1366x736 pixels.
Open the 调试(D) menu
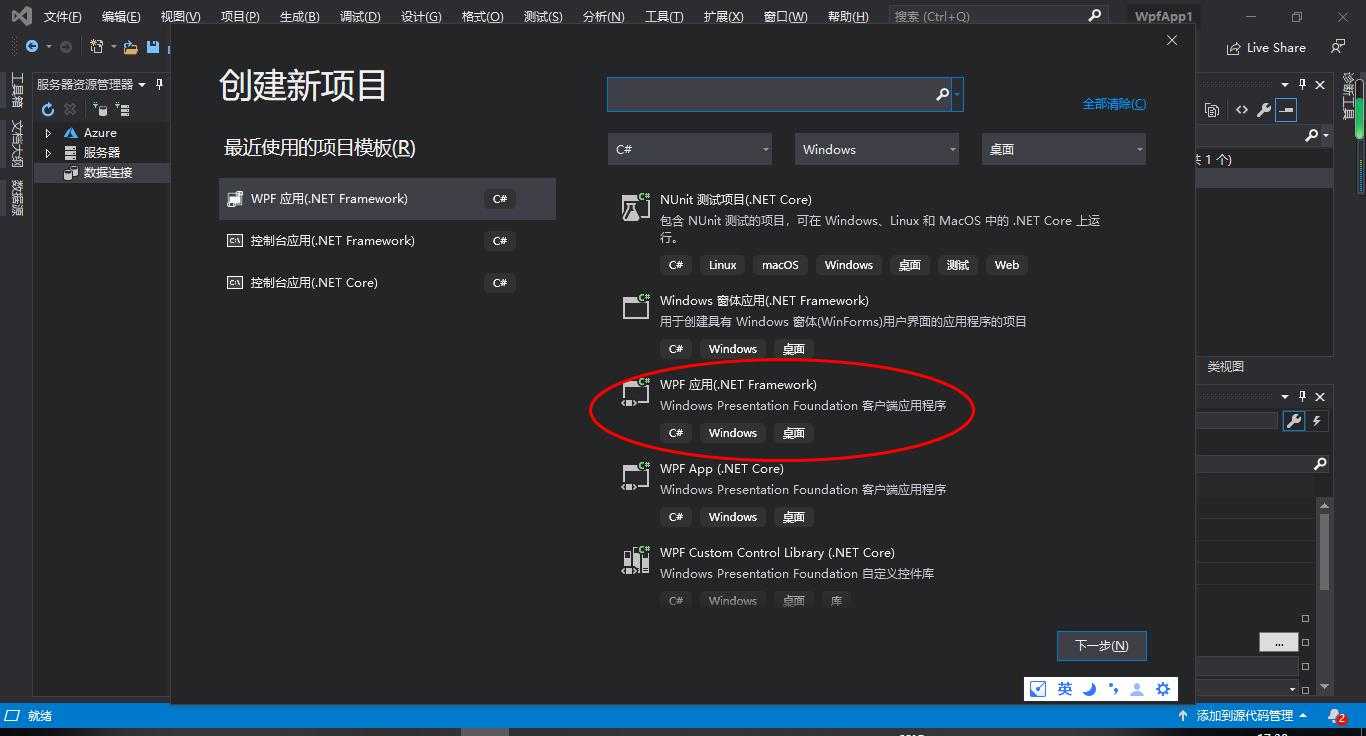[x=360, y=17]
